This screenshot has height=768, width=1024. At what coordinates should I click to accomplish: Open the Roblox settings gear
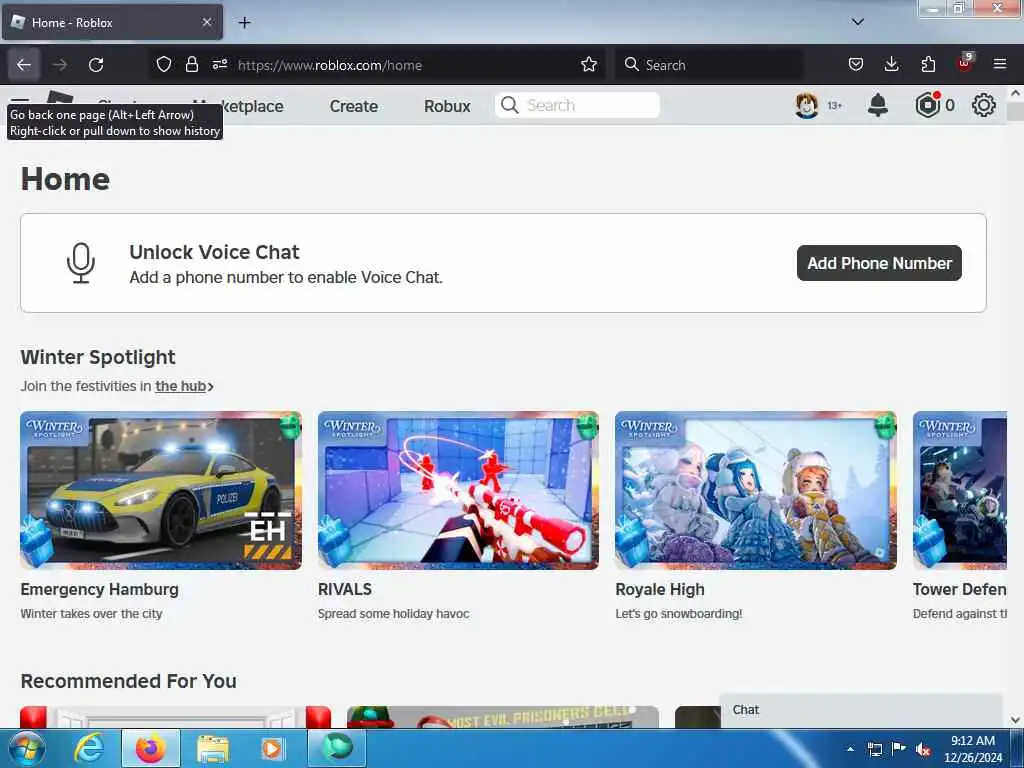click(x=984, y=105)
